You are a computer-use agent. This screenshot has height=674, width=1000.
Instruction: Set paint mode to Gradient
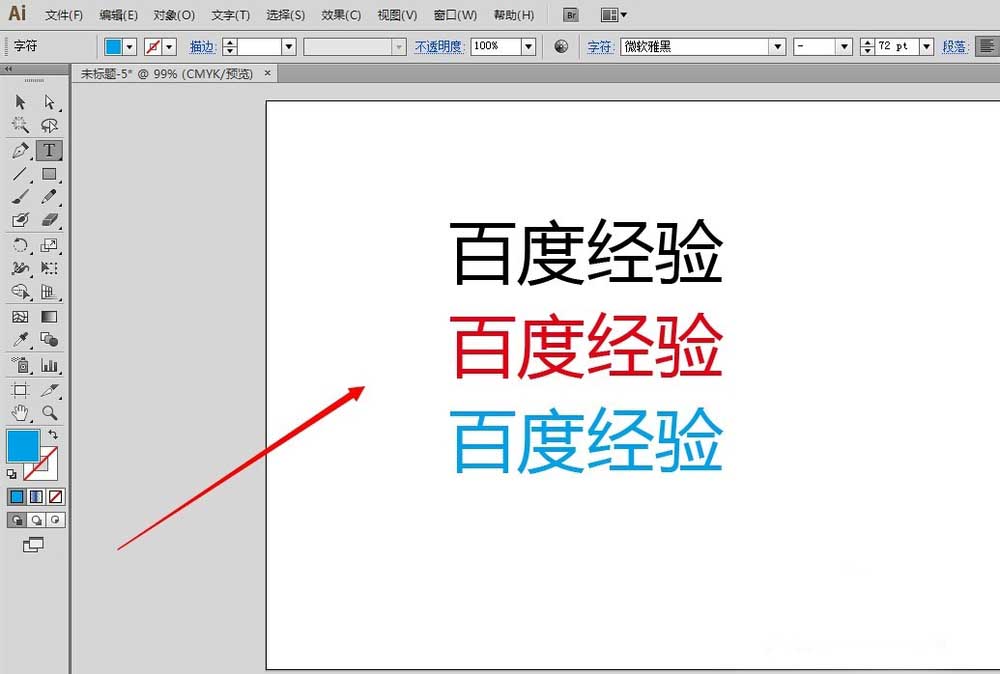click(x=36, y=497)
